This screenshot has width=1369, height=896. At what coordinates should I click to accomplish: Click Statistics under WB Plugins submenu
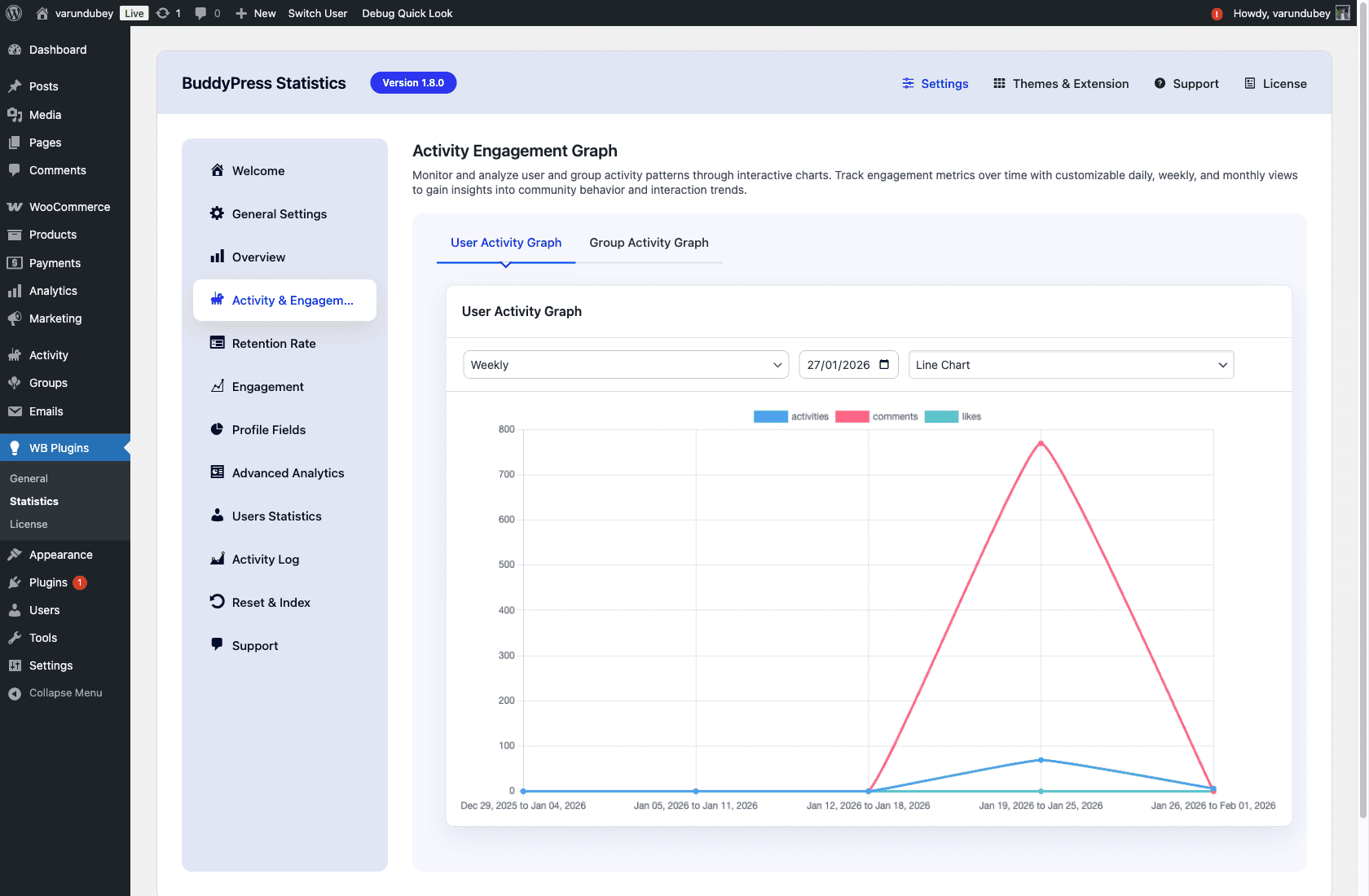33,501
